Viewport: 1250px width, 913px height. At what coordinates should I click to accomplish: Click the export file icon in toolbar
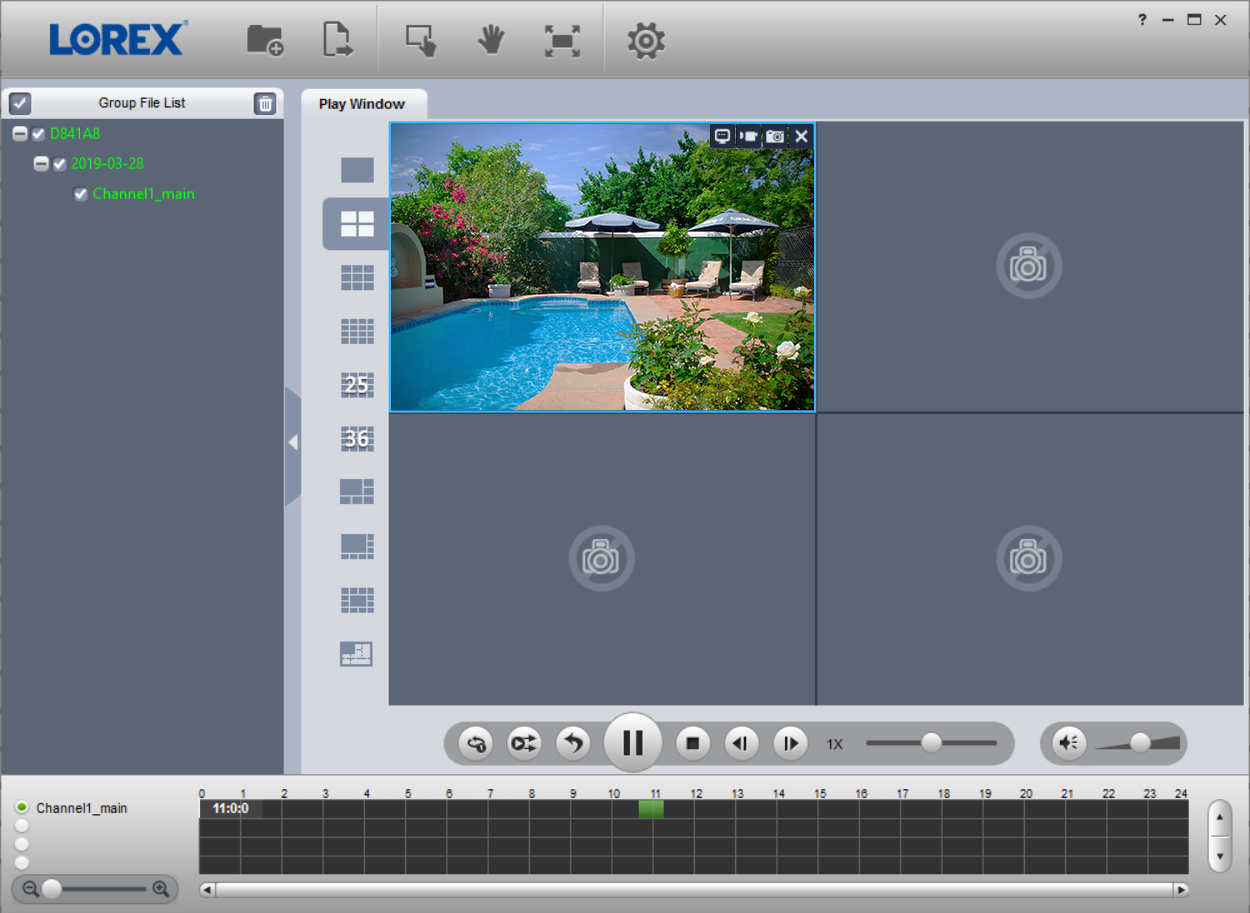pyautogui.click(x=339, y=40)
